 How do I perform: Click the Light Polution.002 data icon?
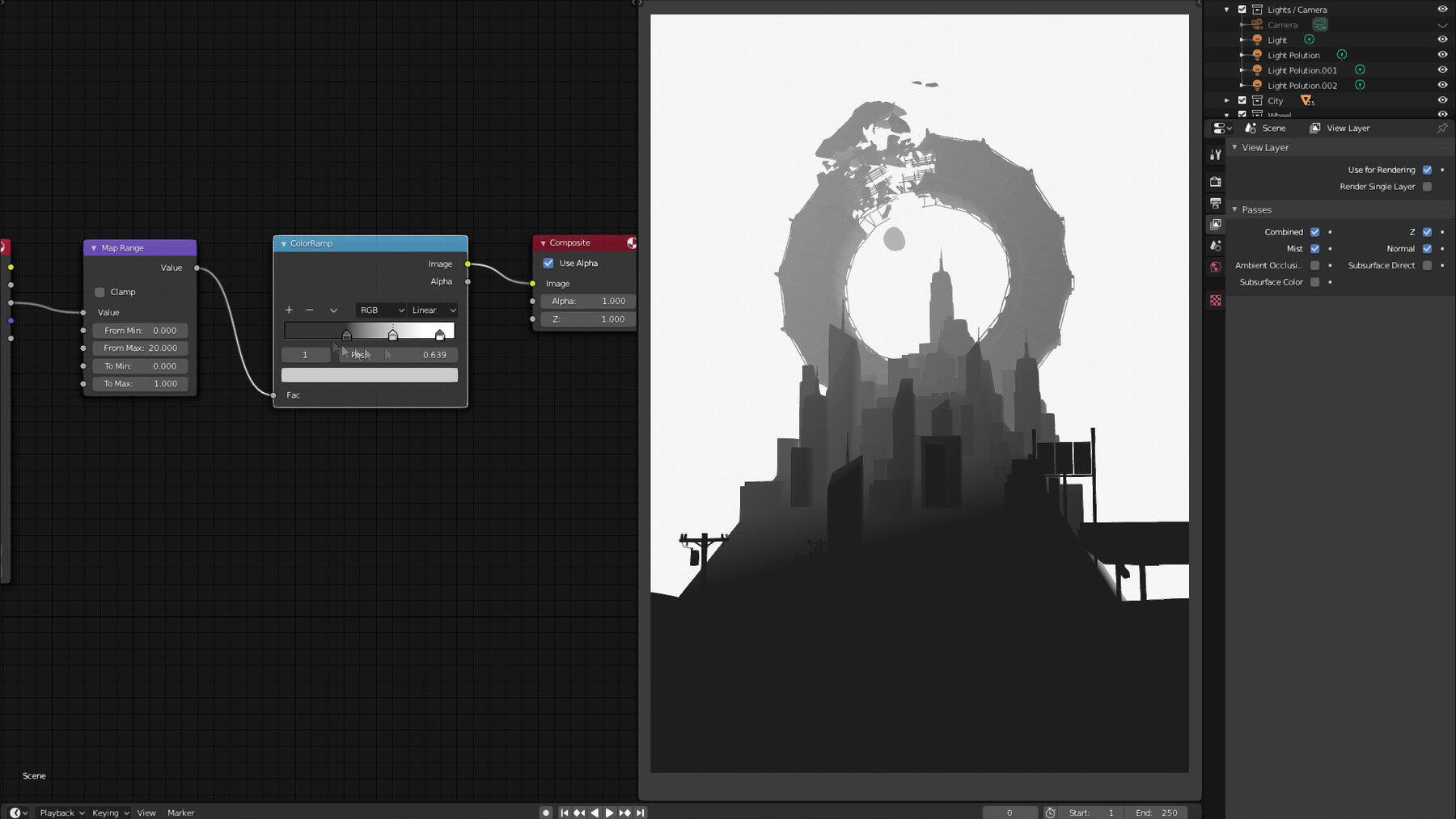pos(1360,85)
